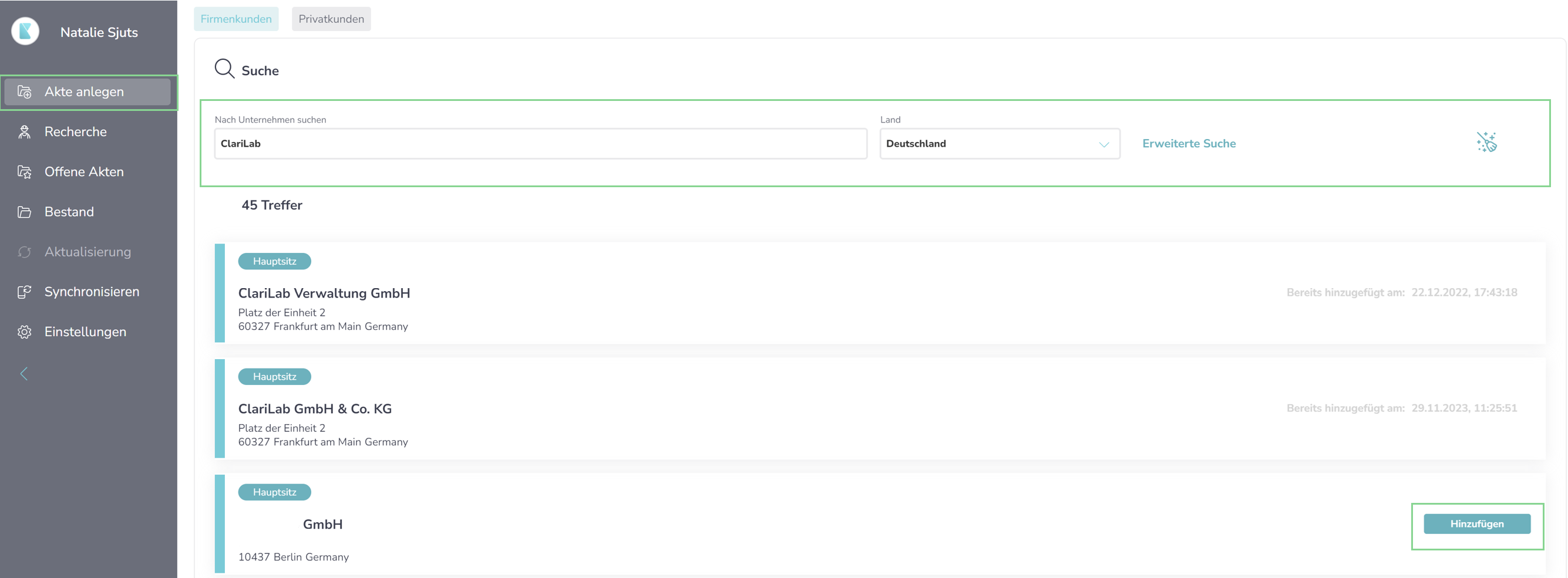Click the Synchronisieren icon
Screen dimensions: 1568x578
pyautogui.click(x=24, y=292)
